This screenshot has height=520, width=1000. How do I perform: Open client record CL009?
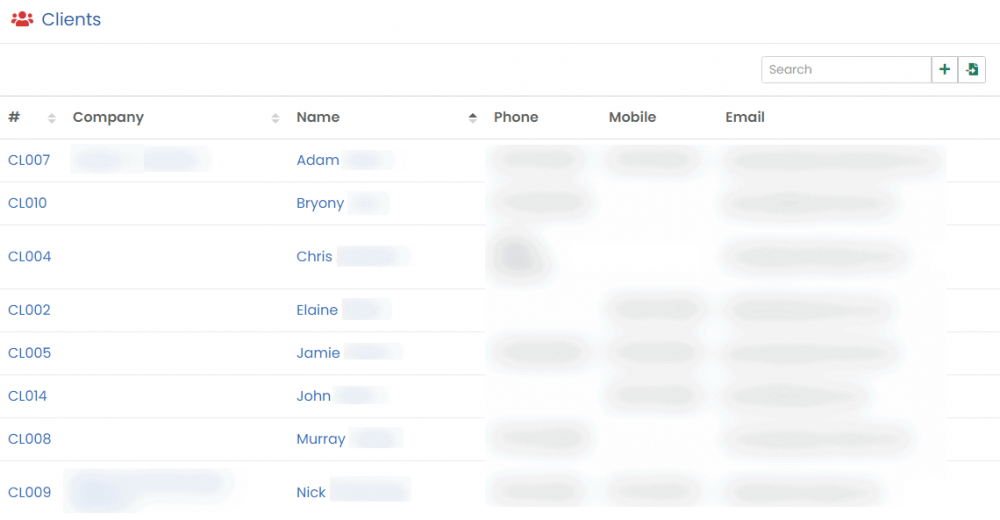[29, 492]
